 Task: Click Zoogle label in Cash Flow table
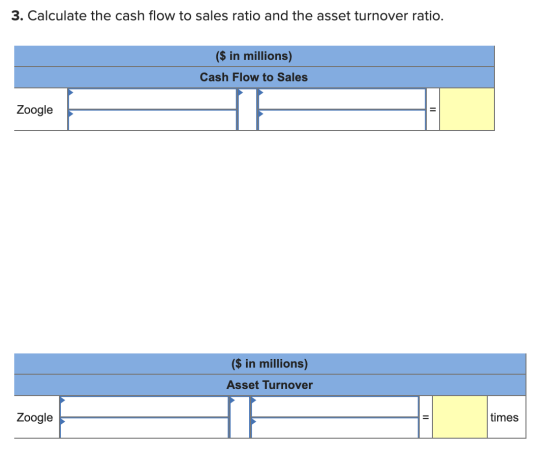[x=35, y=110]
